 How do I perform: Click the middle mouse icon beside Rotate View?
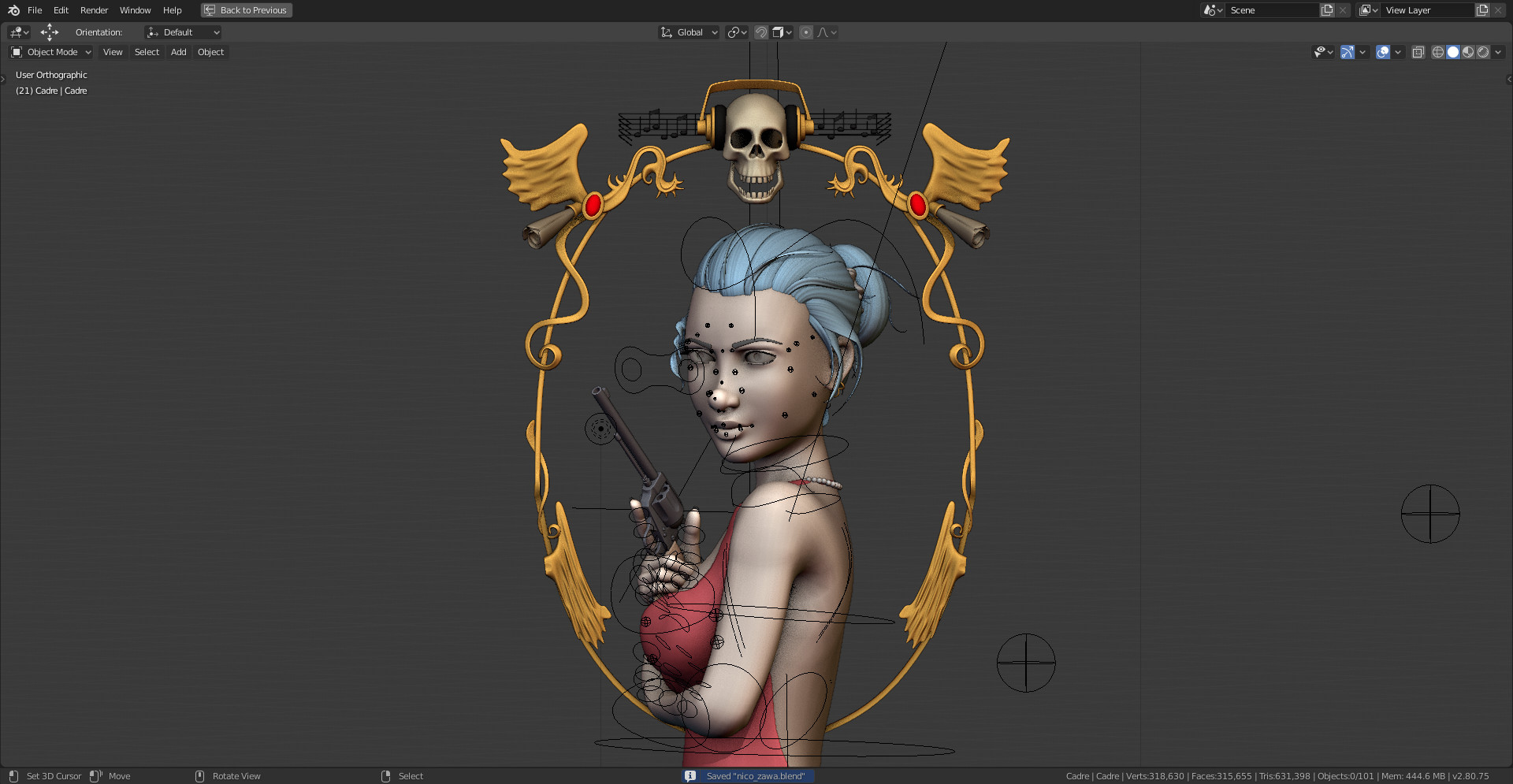(199, 776)
